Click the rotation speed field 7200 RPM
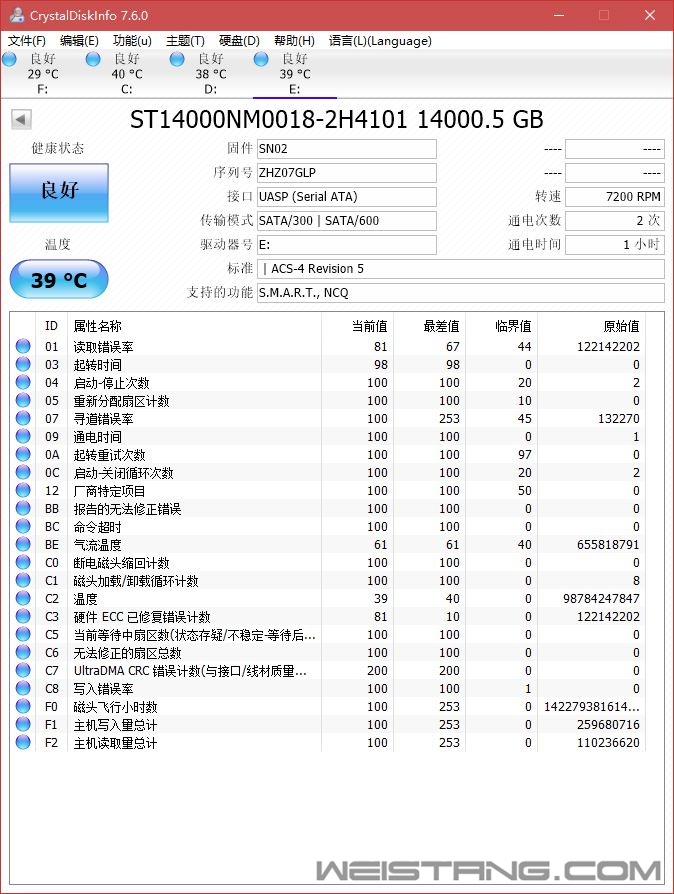Screen dimensions: 674x894 615,197
